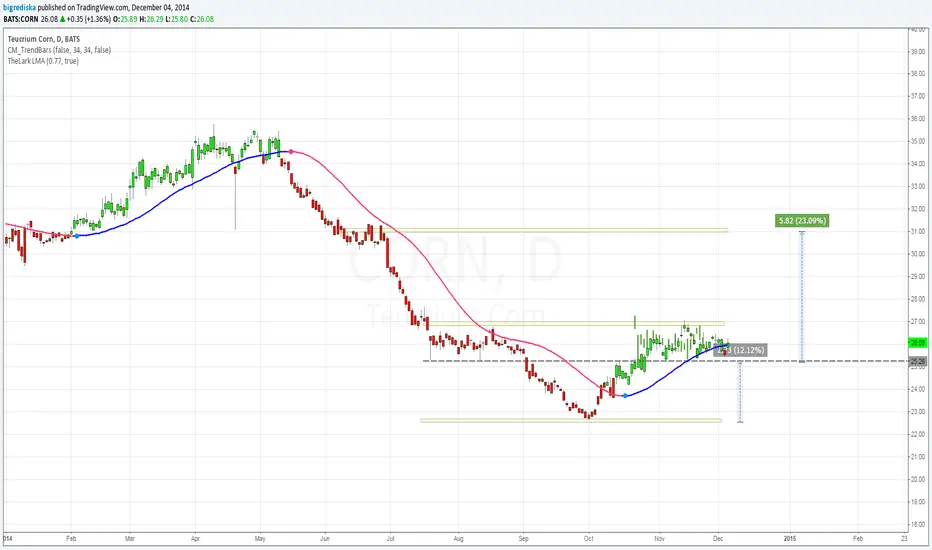Open CM_TrendBars indicator settings label

(x=59, y=50)
